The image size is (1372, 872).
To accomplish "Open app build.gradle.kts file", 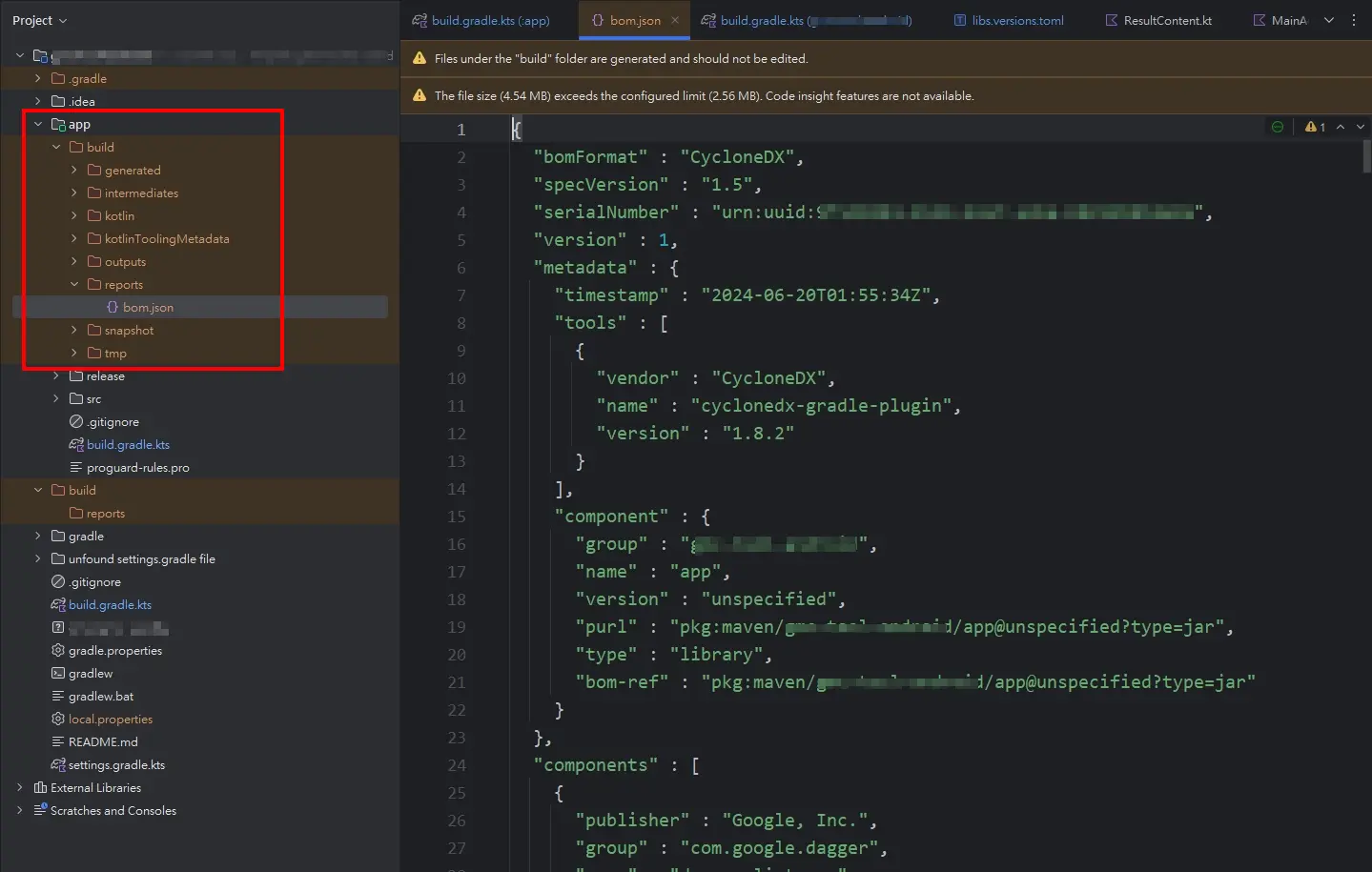I will (x=128, y=444).
